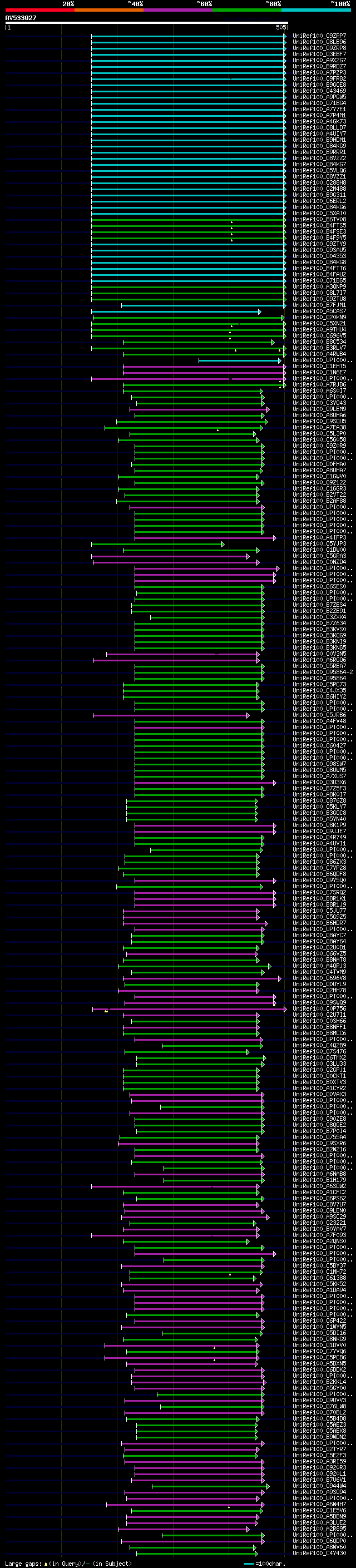This screenshot has height=1568, width=356.
Task: Select hit label UniRef100_A9X2G7
Action: (x=319, y=60)
